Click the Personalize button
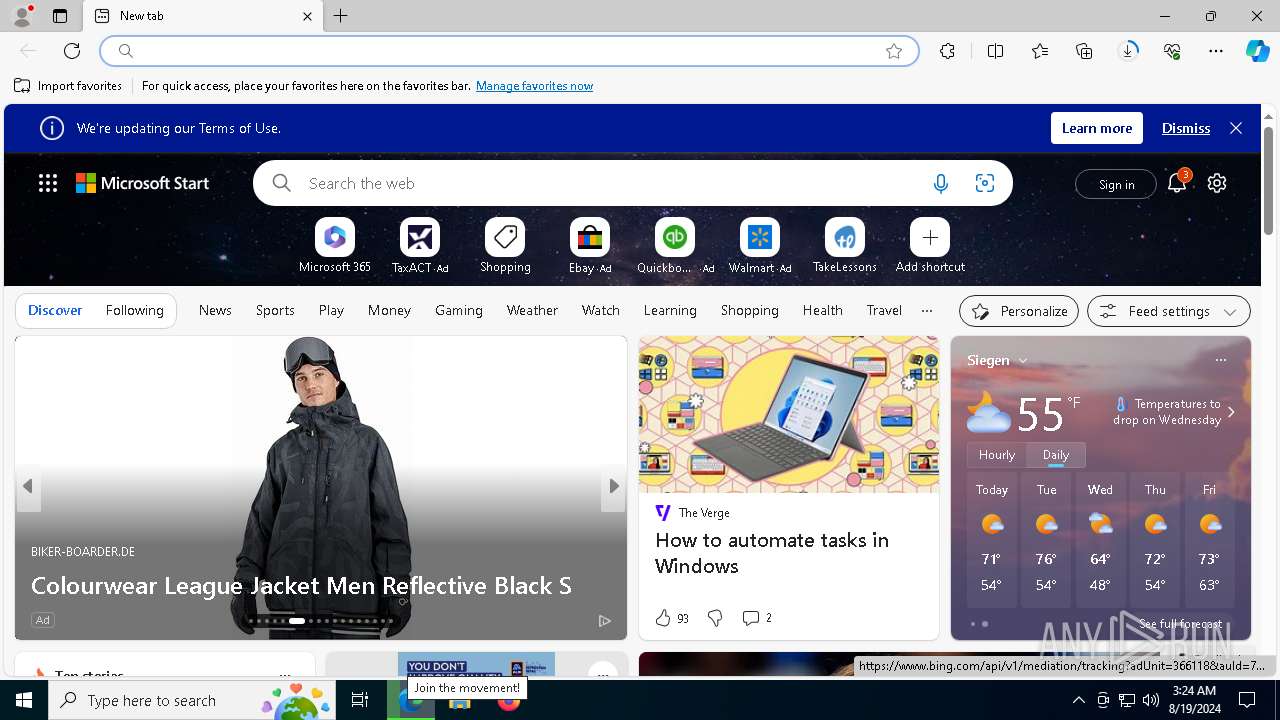The height and width of the screenshot is (720, 1280). pyautogui.click(x=1019, y=311)
